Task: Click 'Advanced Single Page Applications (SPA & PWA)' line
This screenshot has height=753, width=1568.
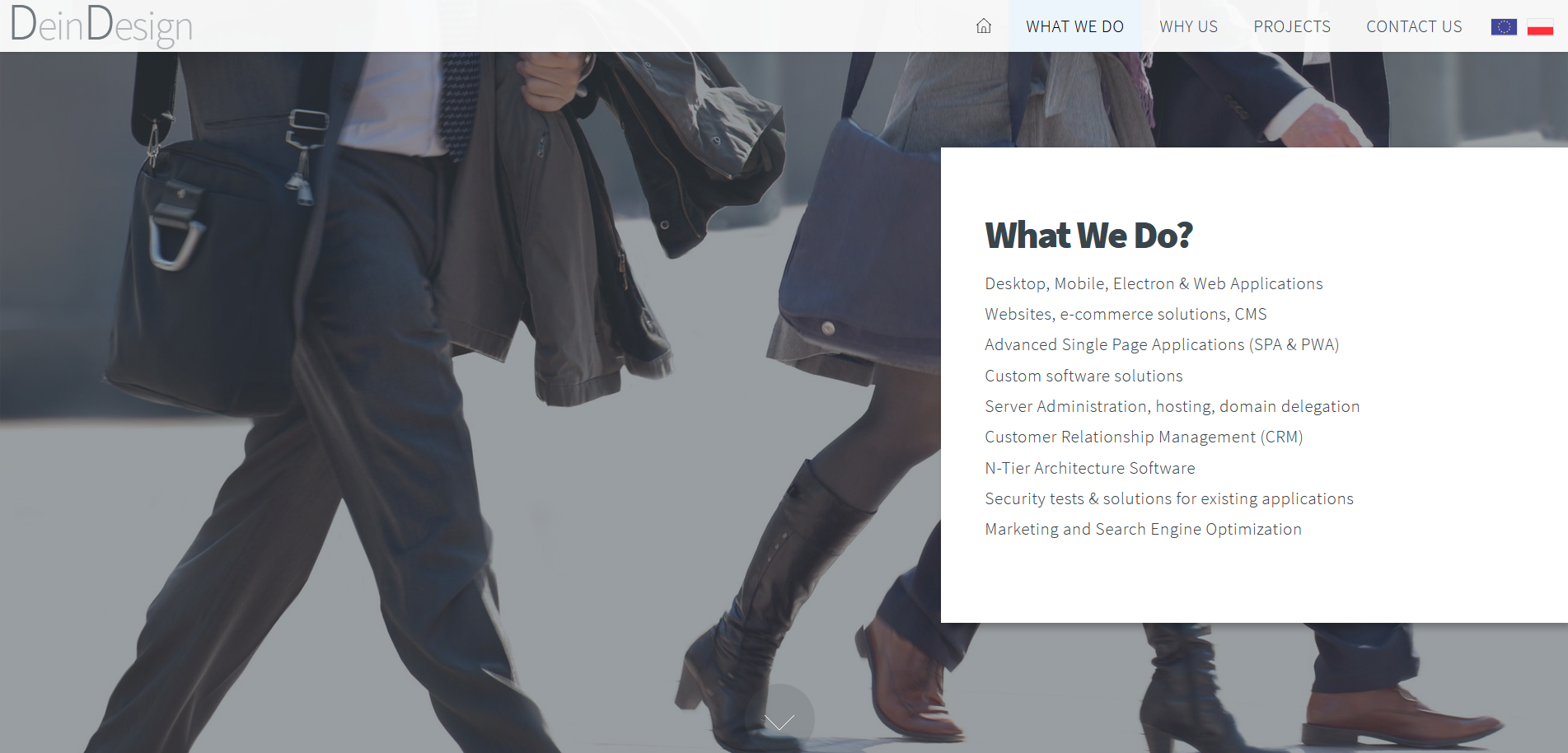Action: point(1162,345)
